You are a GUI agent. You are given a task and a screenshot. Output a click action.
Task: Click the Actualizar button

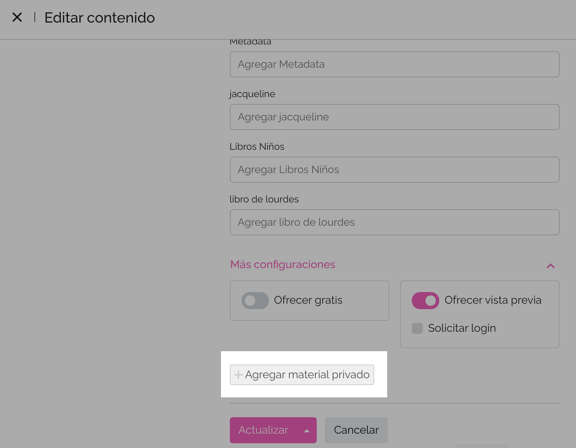coord(263,430)
